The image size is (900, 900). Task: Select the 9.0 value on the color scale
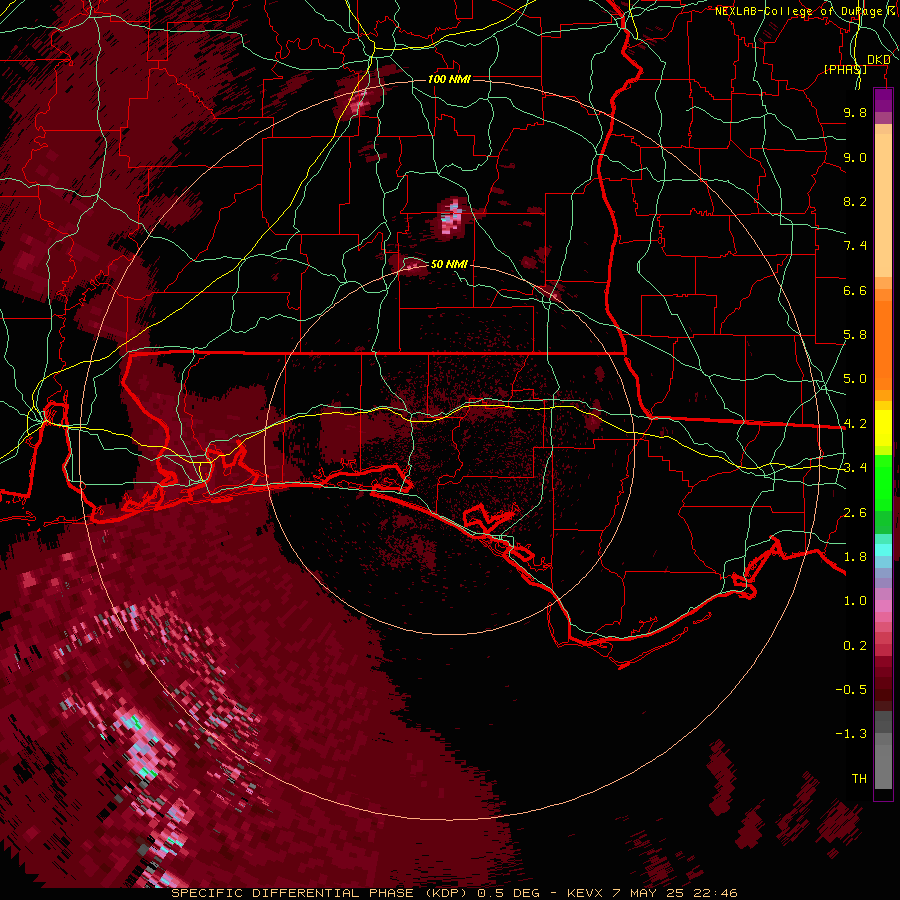855,157
